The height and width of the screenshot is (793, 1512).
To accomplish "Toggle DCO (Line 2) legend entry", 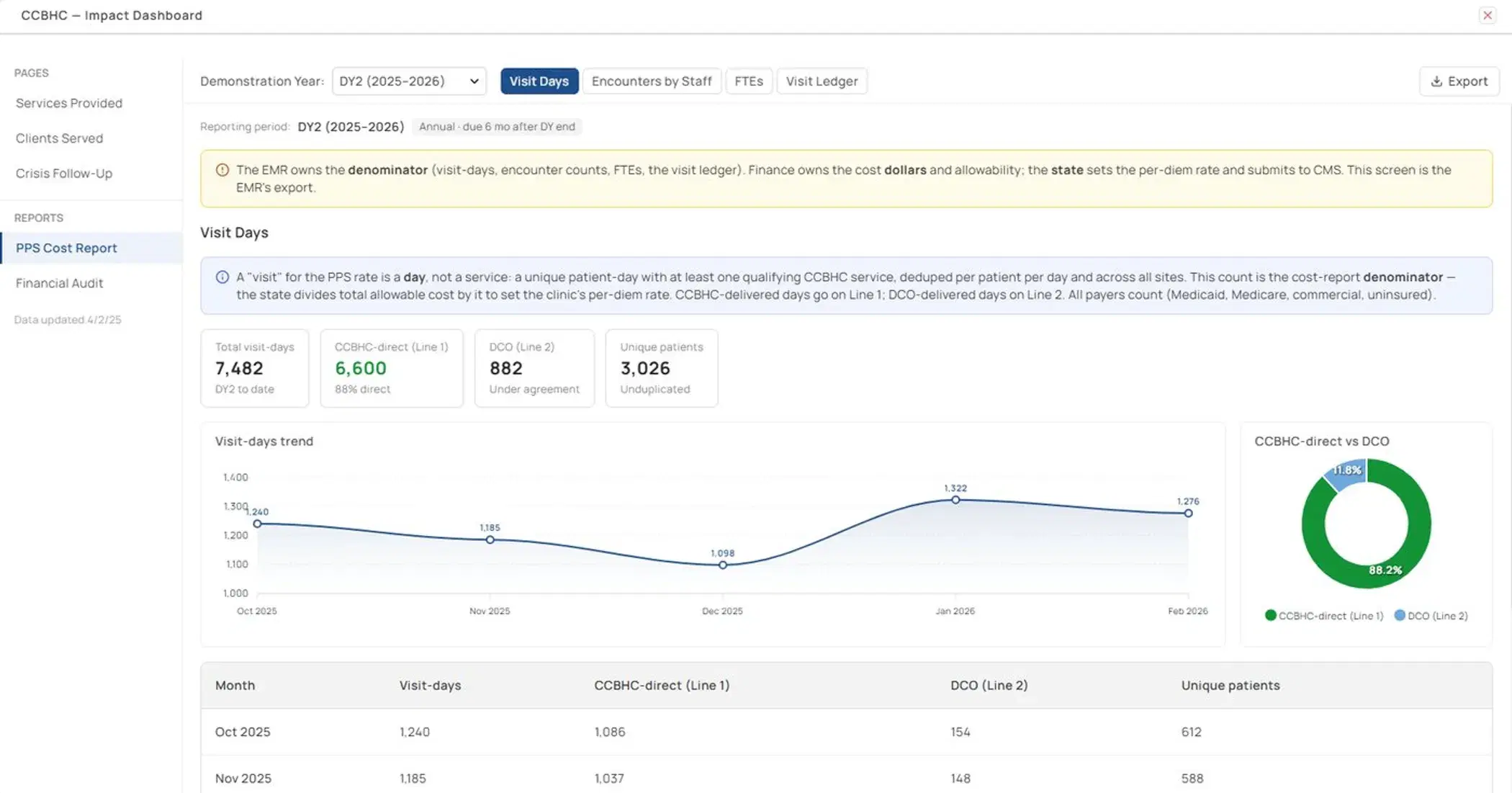I will pyautogui.click(x=1431, y=616).
